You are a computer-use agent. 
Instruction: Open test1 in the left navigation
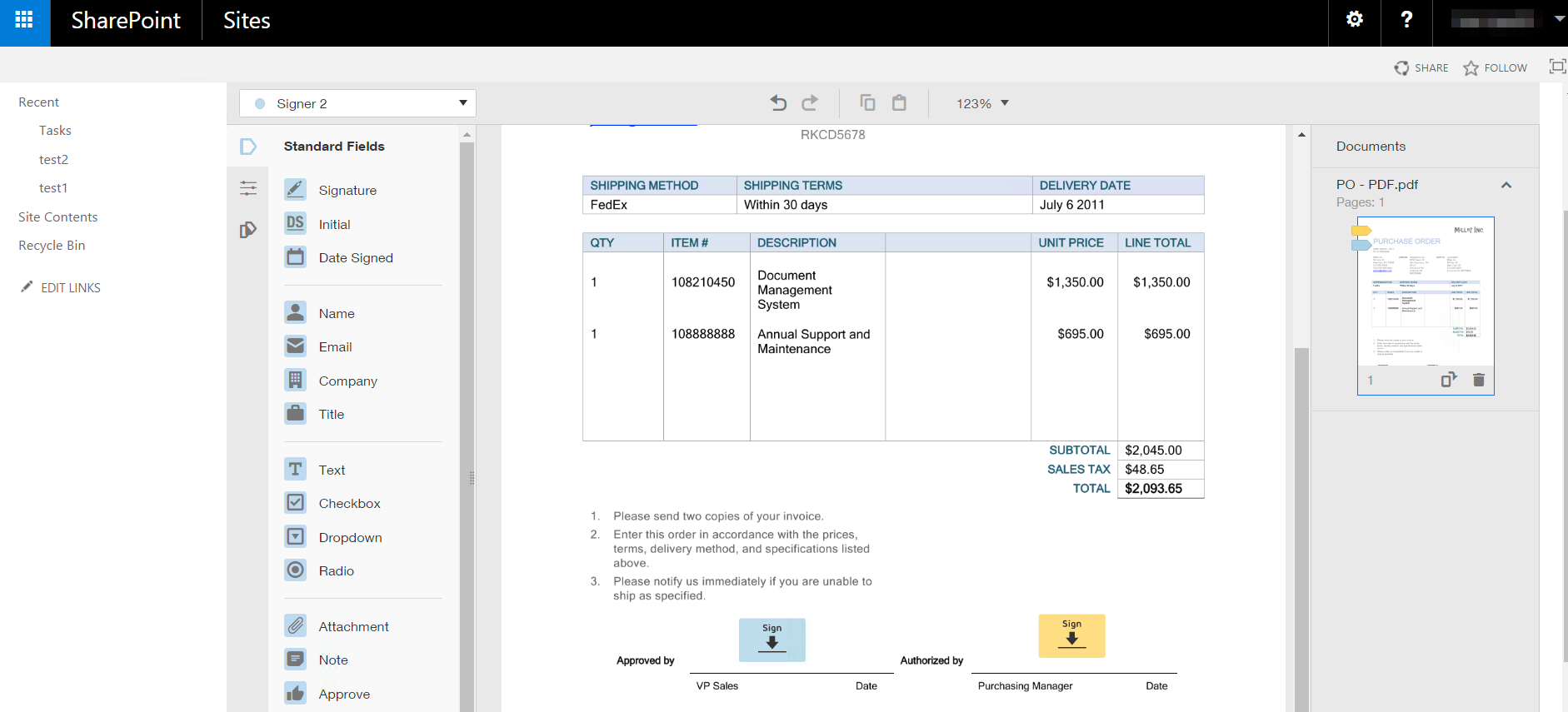(x=53, y=188)
